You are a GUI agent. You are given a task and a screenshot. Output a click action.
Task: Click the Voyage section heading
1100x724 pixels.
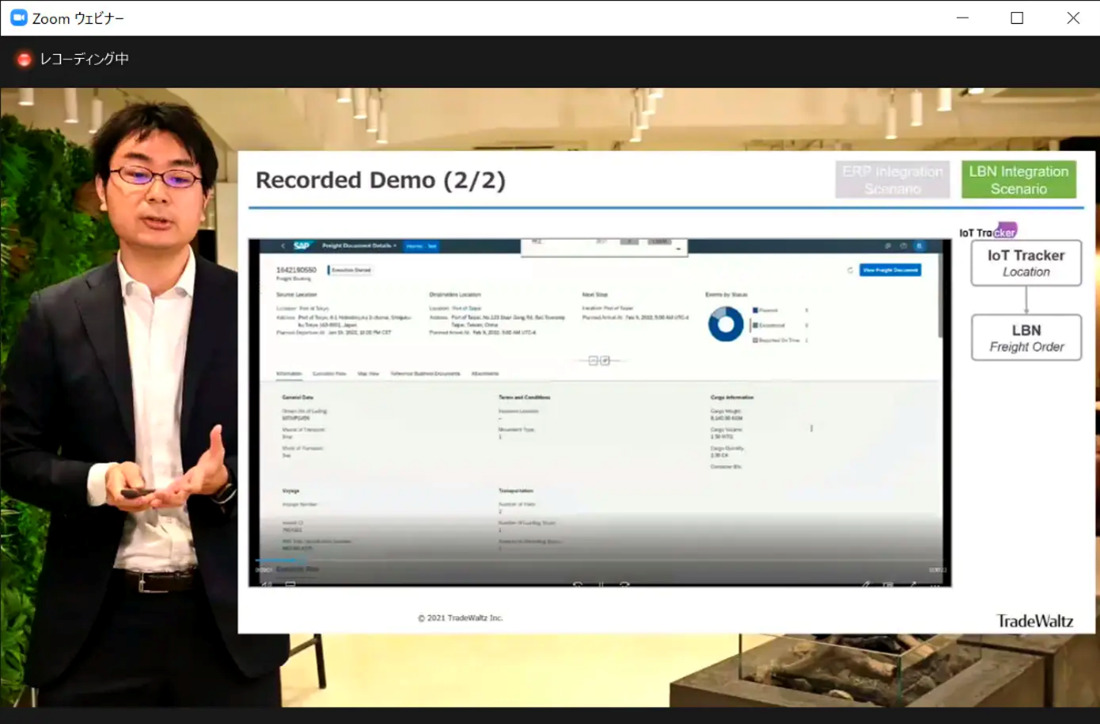(x=290, y=491)
